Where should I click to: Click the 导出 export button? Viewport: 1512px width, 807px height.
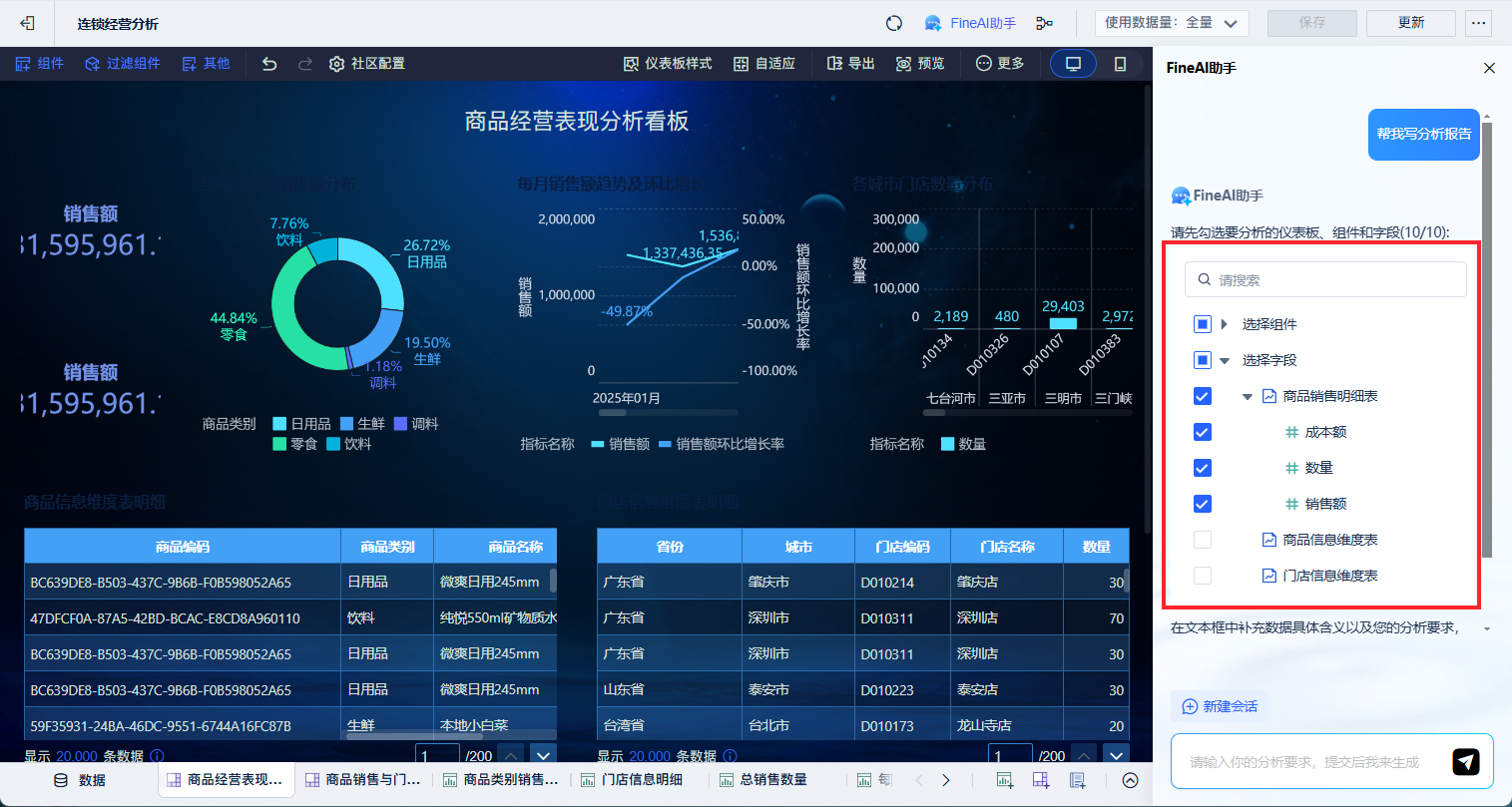(851, 64)
